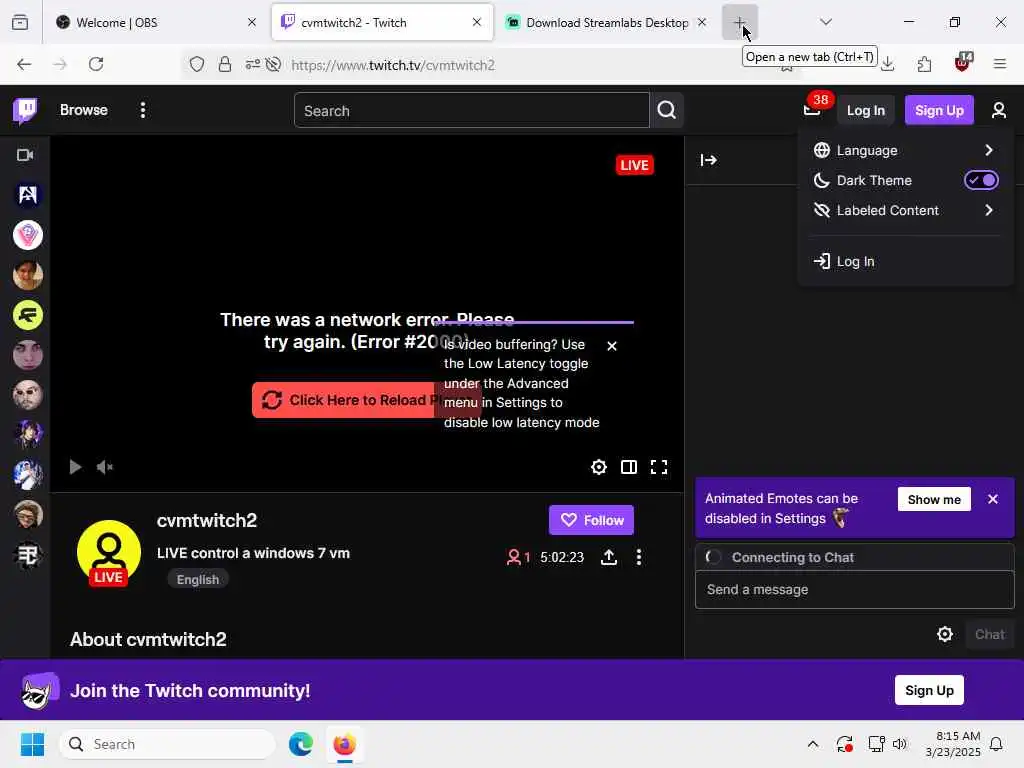Click Here to Reload Player button
The height and width of the screenshot is (768, 1024).
(x=366, y=400)
